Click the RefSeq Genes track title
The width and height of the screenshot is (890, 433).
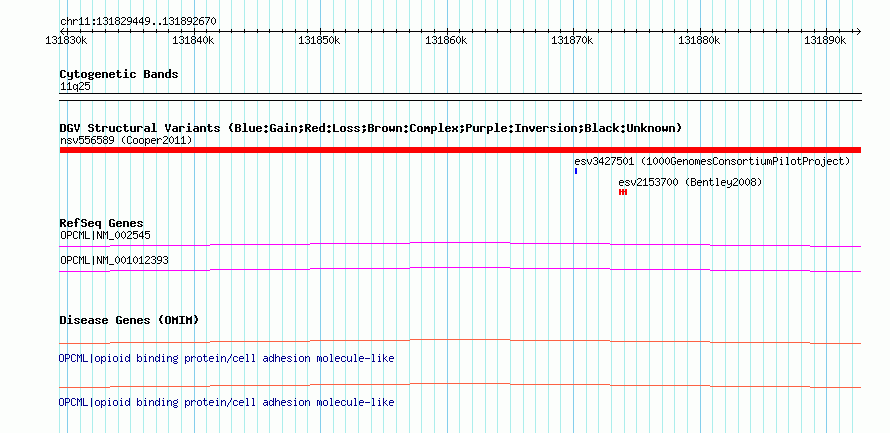coord(102,223)
